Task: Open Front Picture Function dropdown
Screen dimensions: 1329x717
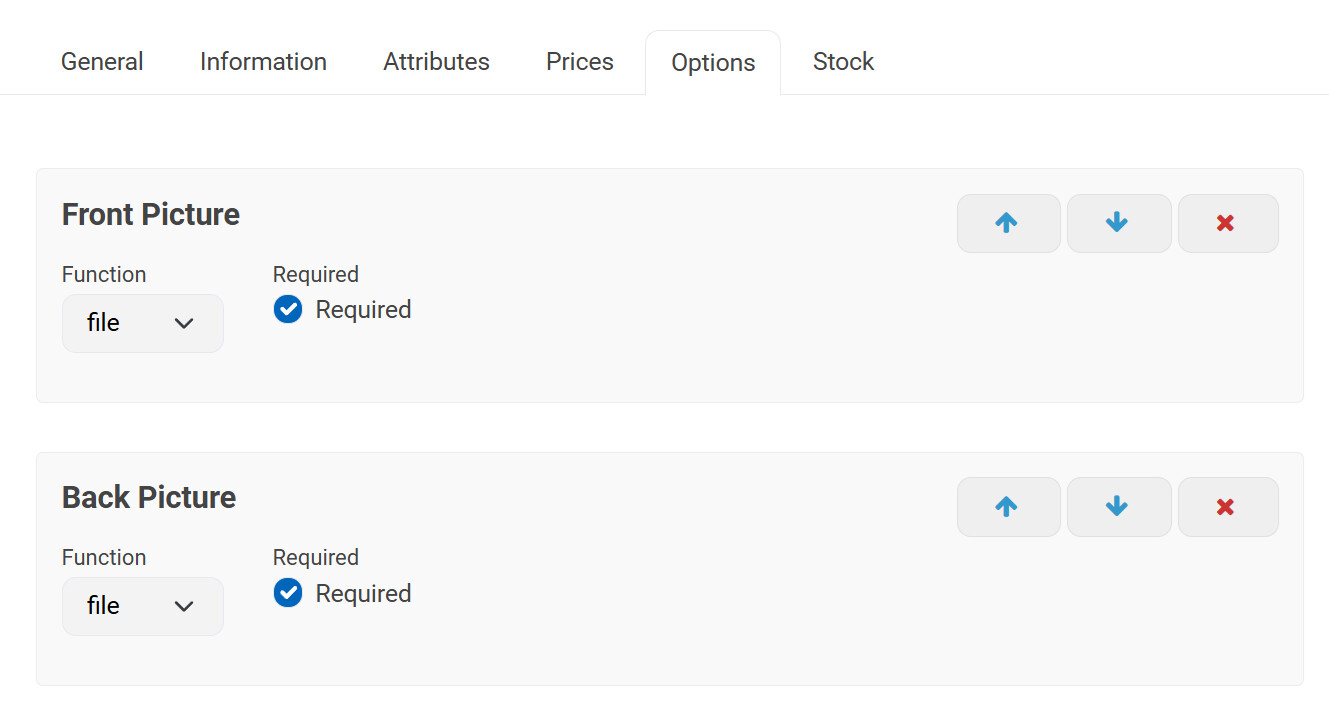Action: click(143, 323)
